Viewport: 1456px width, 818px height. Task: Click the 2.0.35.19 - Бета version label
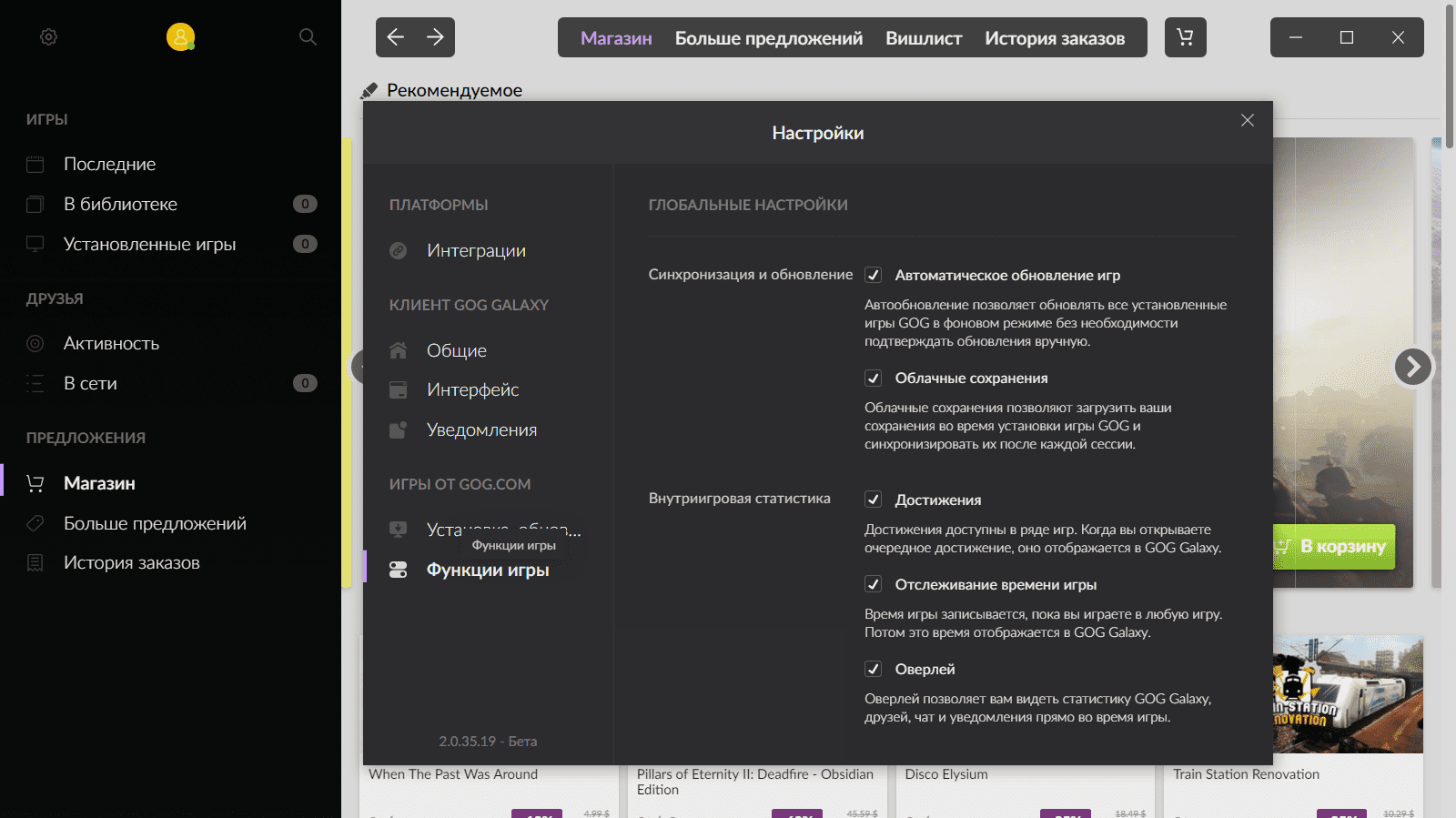(488, 742)
